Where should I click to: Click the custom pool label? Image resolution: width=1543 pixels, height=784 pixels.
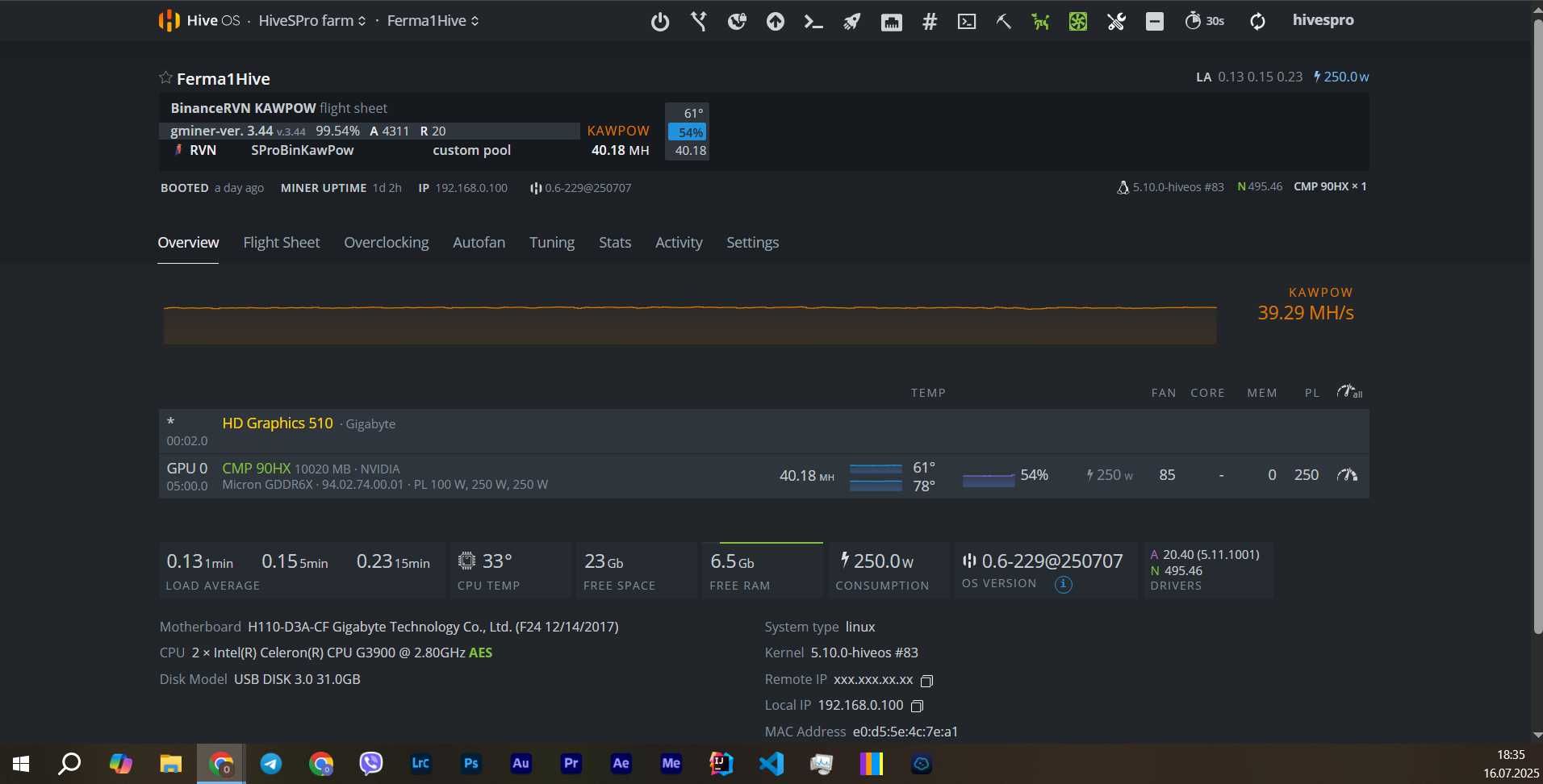(x=471, y=150)
